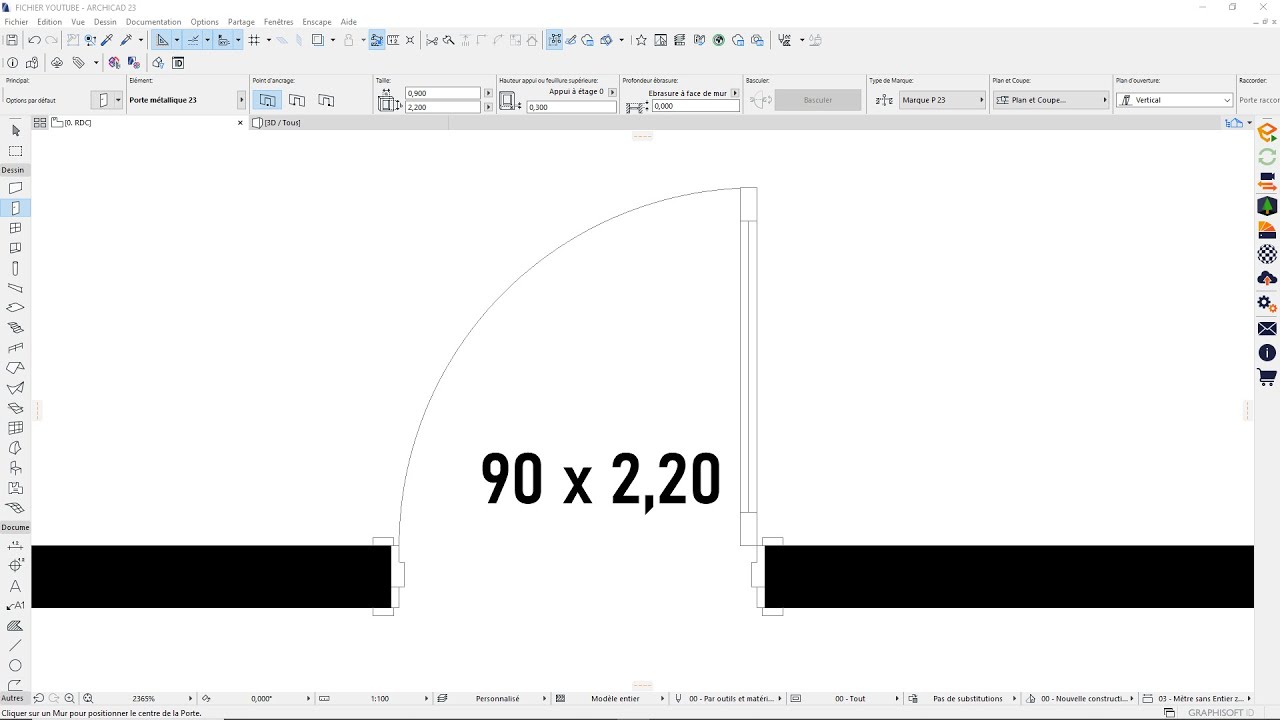Open the Fenêtres menu

279,21
